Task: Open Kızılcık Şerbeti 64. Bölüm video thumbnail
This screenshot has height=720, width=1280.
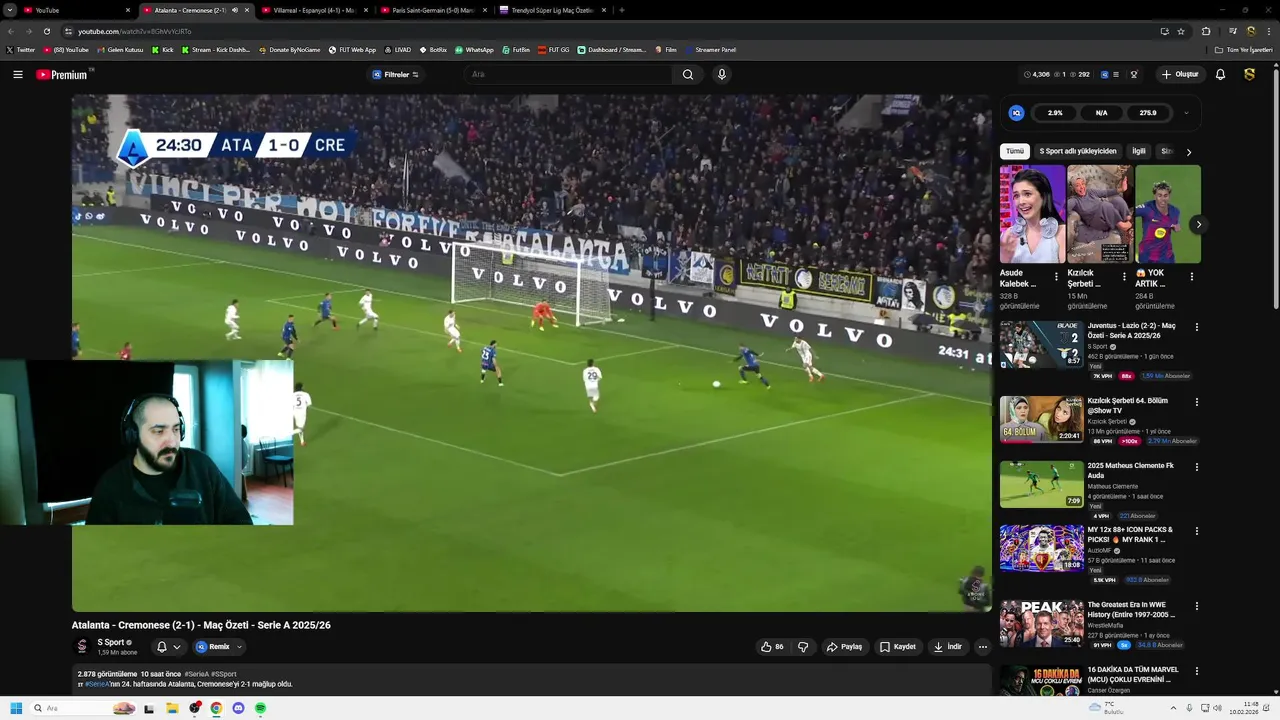Action: (x=1041, y=419)
